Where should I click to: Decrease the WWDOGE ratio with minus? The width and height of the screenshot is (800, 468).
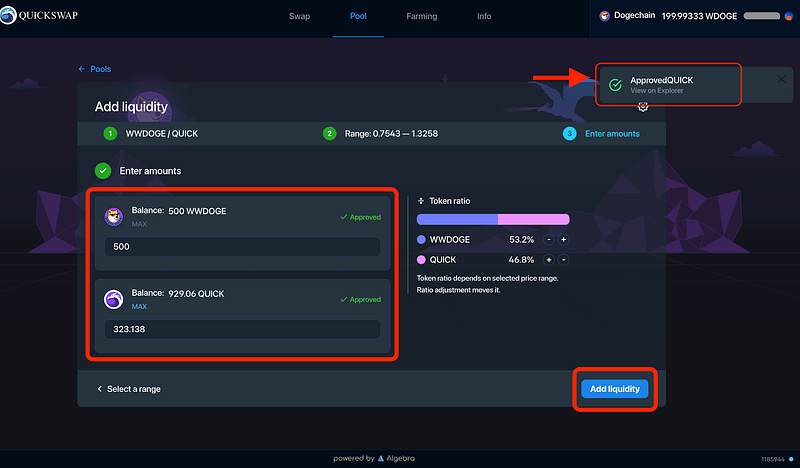coord(549,239)
